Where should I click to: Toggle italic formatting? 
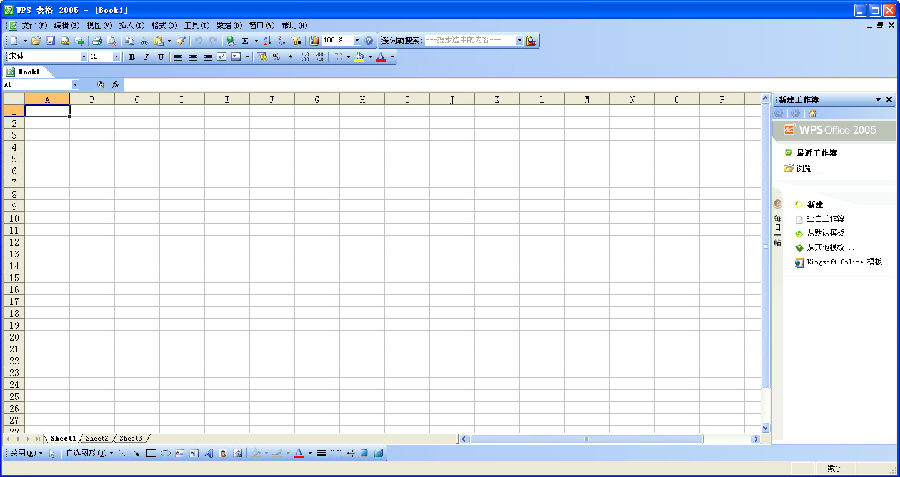point(146,57)
